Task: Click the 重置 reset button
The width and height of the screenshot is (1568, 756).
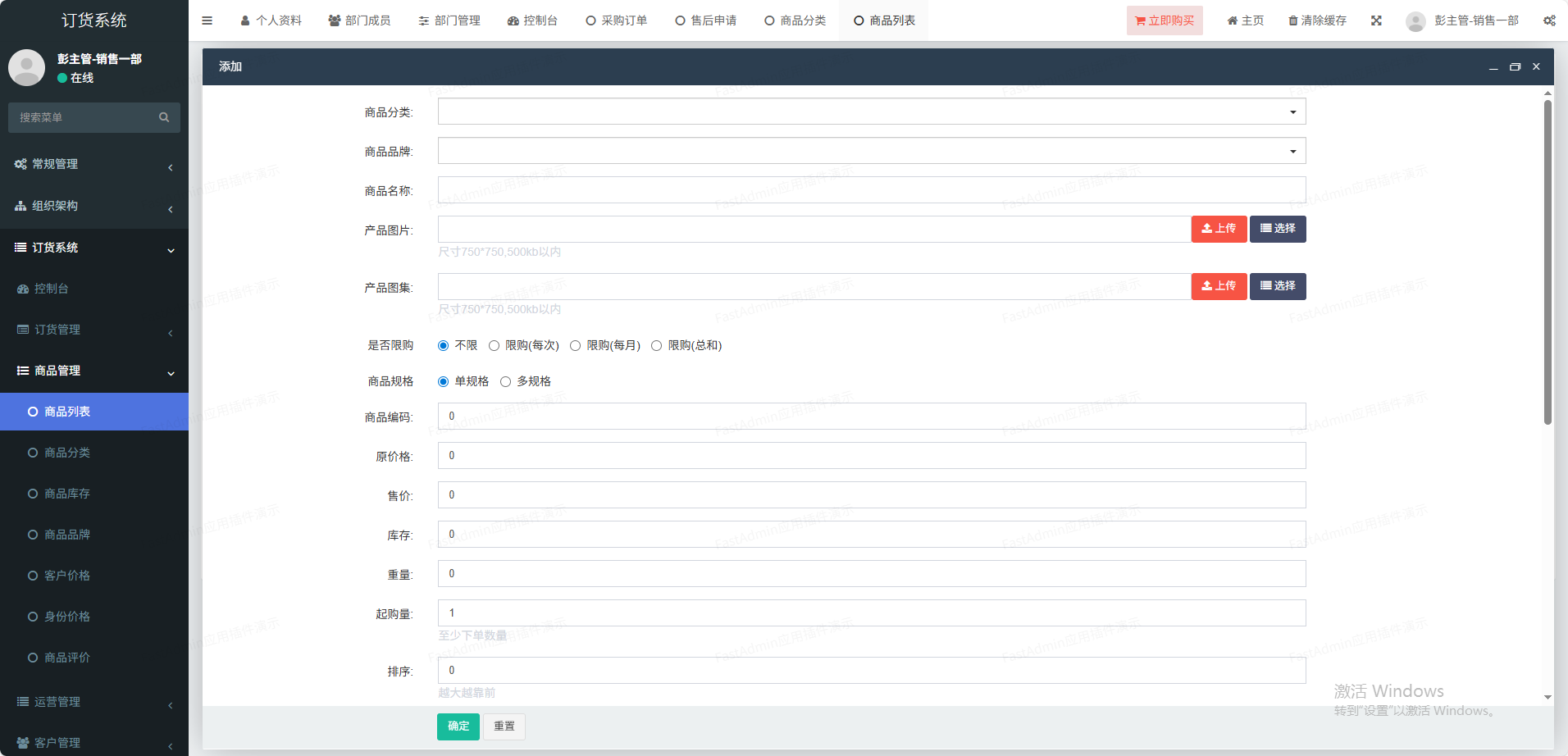Action: [504, 726]
